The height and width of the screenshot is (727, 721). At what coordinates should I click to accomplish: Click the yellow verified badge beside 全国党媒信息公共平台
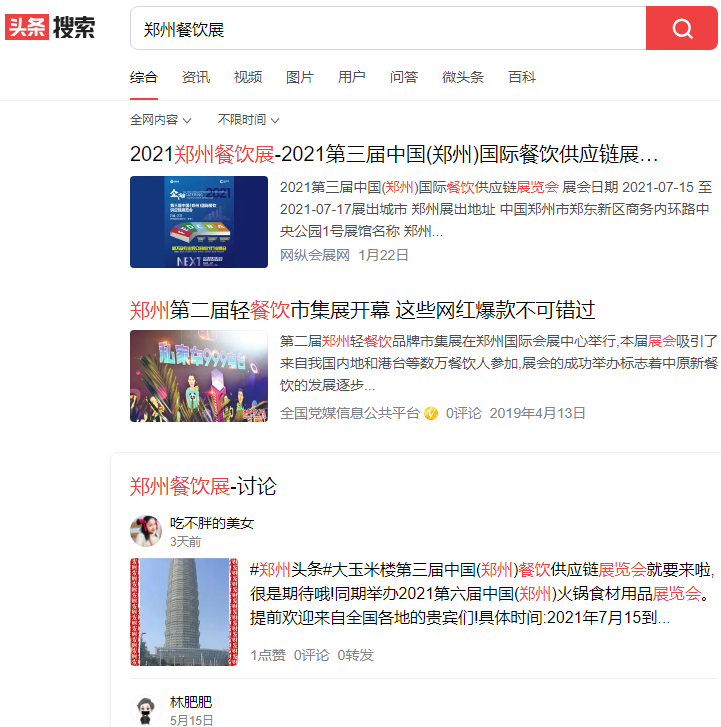tap(431, 413)
